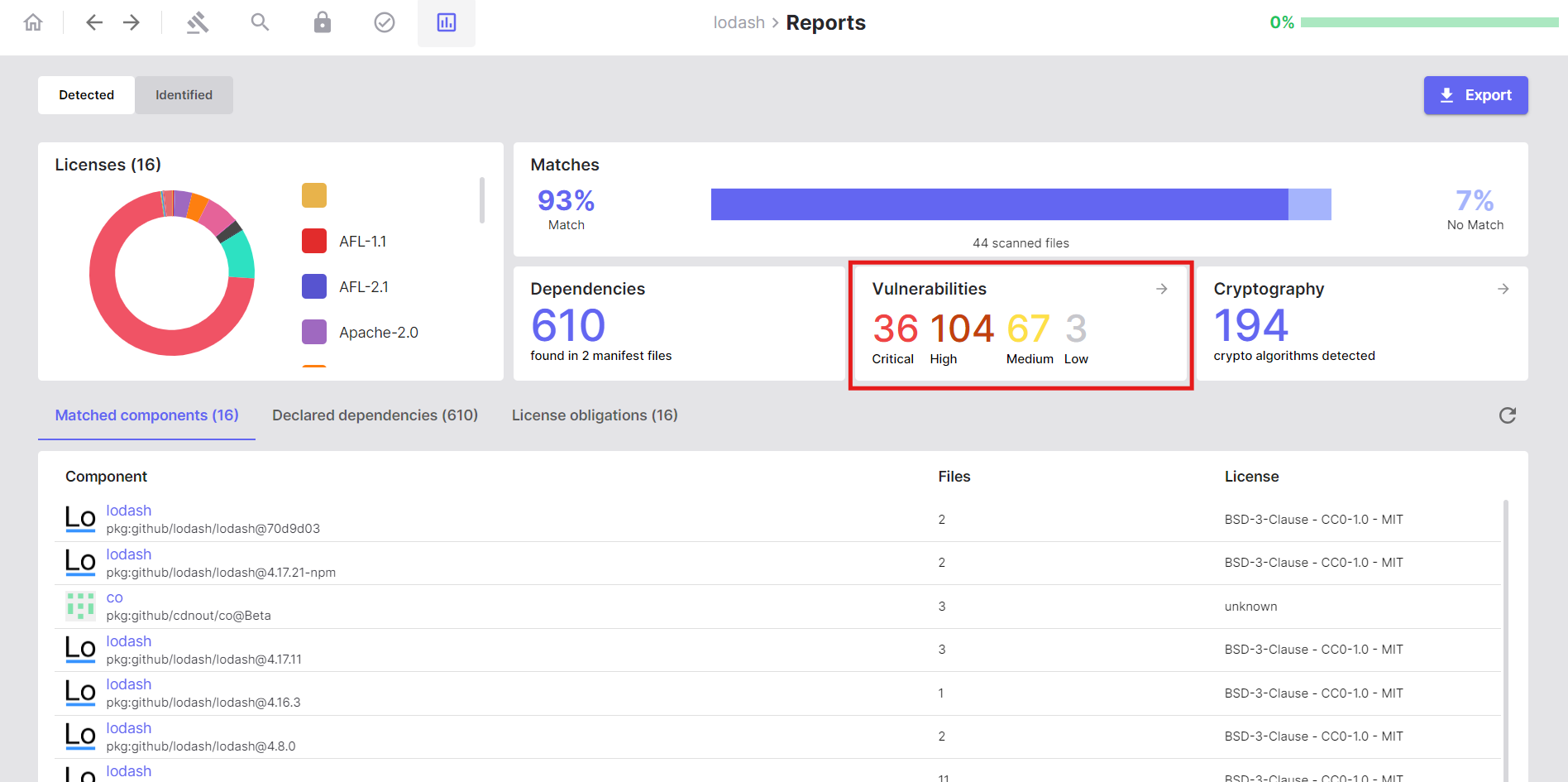Open lodash link for version 70d9d03
1568x782 pixels.
[x=129, y=511]
